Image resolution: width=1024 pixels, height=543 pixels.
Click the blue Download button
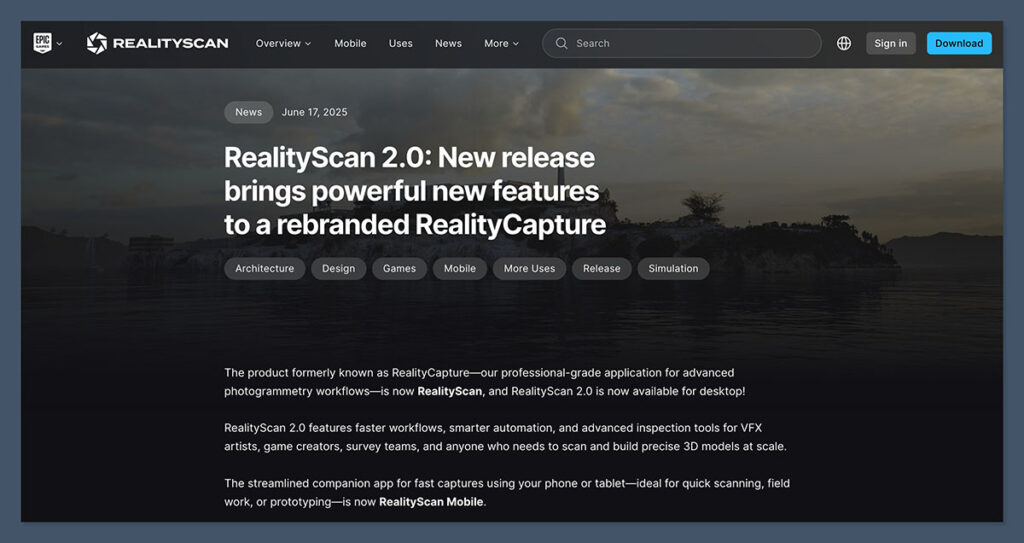click(x=959, y=43)
